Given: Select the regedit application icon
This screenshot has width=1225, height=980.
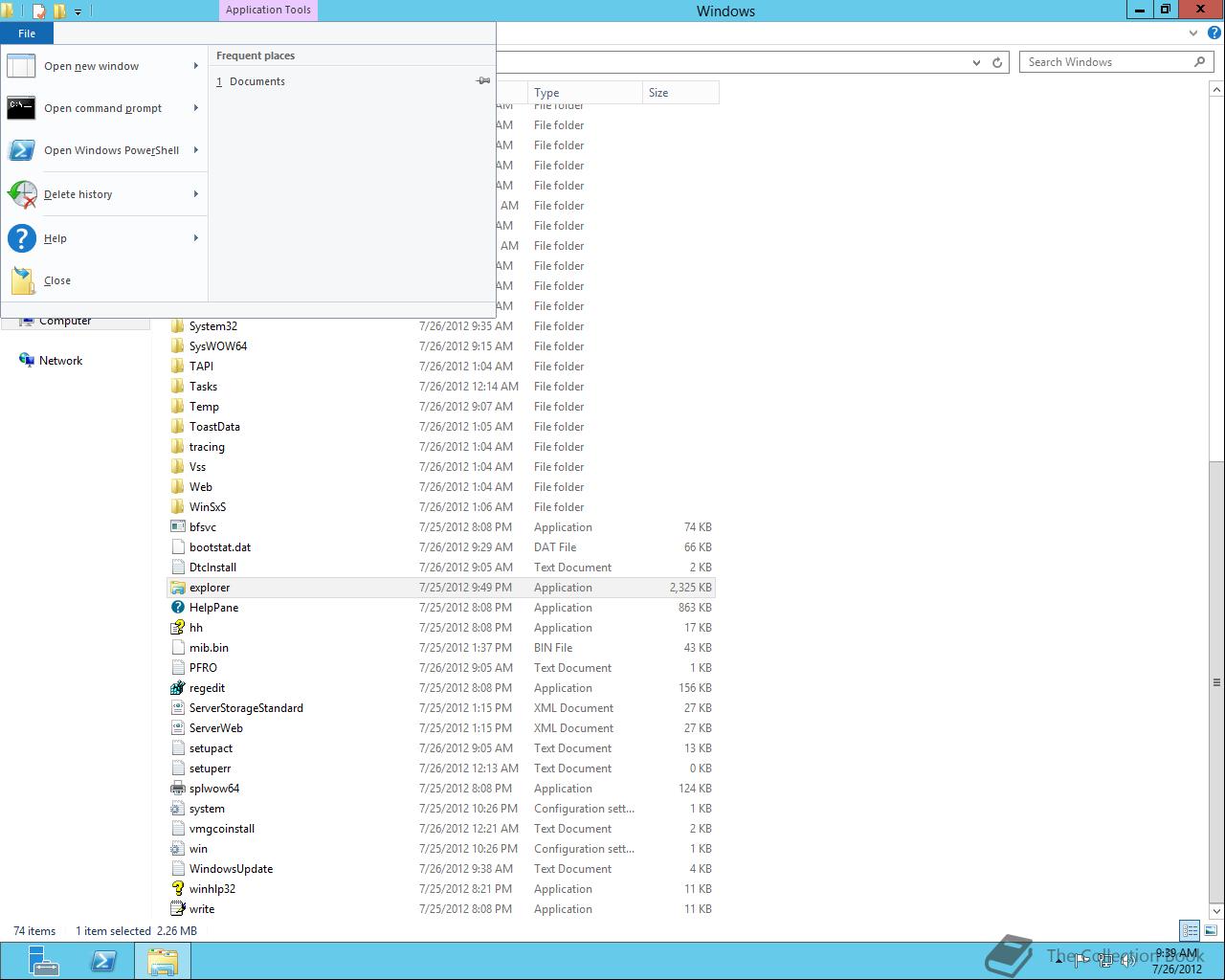Looking at the screenshot, I should coord(177,688).
